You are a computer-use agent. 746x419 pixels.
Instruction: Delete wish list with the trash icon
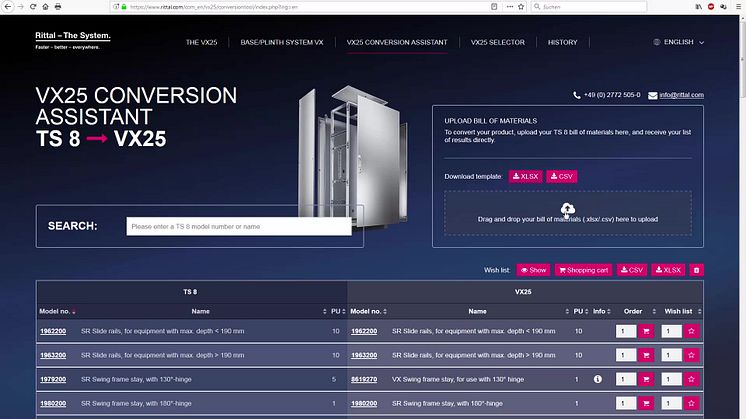(696, 270)
